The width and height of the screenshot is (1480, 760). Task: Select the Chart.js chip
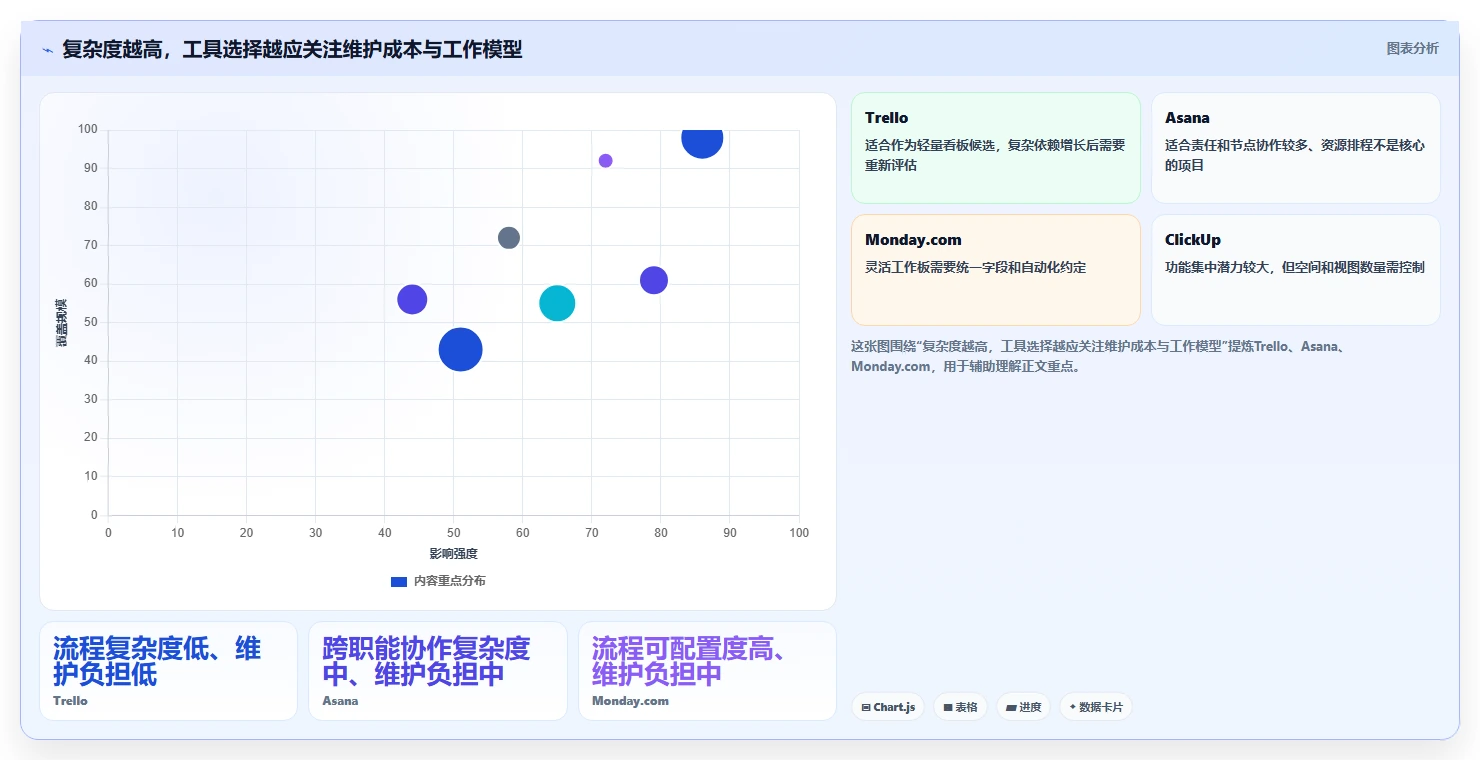point(888,707)
